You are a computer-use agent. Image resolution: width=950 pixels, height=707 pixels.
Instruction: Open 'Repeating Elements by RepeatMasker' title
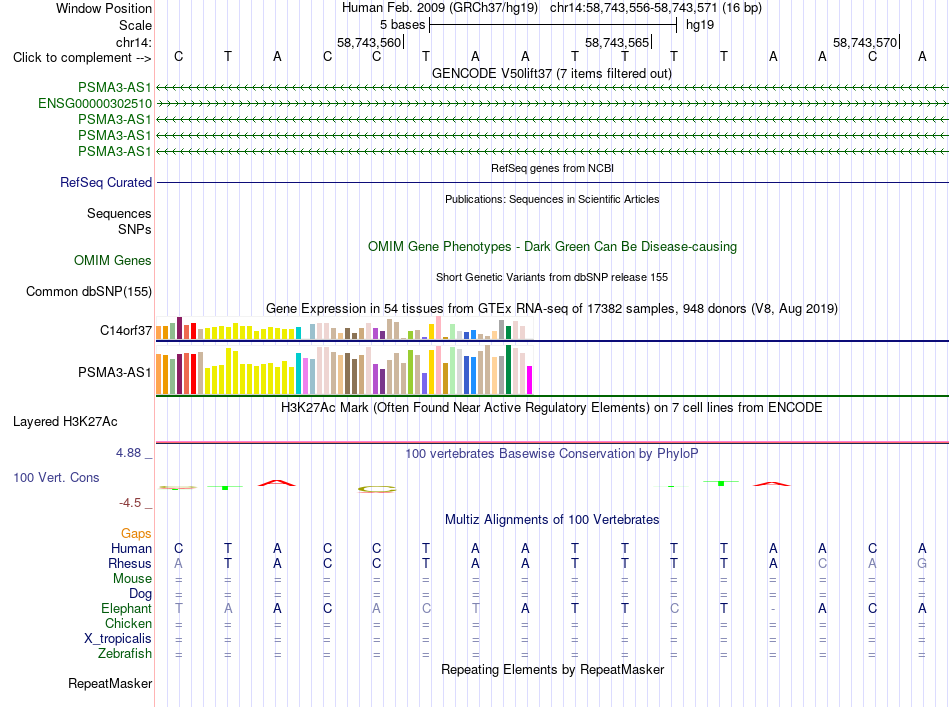[552, 669]
